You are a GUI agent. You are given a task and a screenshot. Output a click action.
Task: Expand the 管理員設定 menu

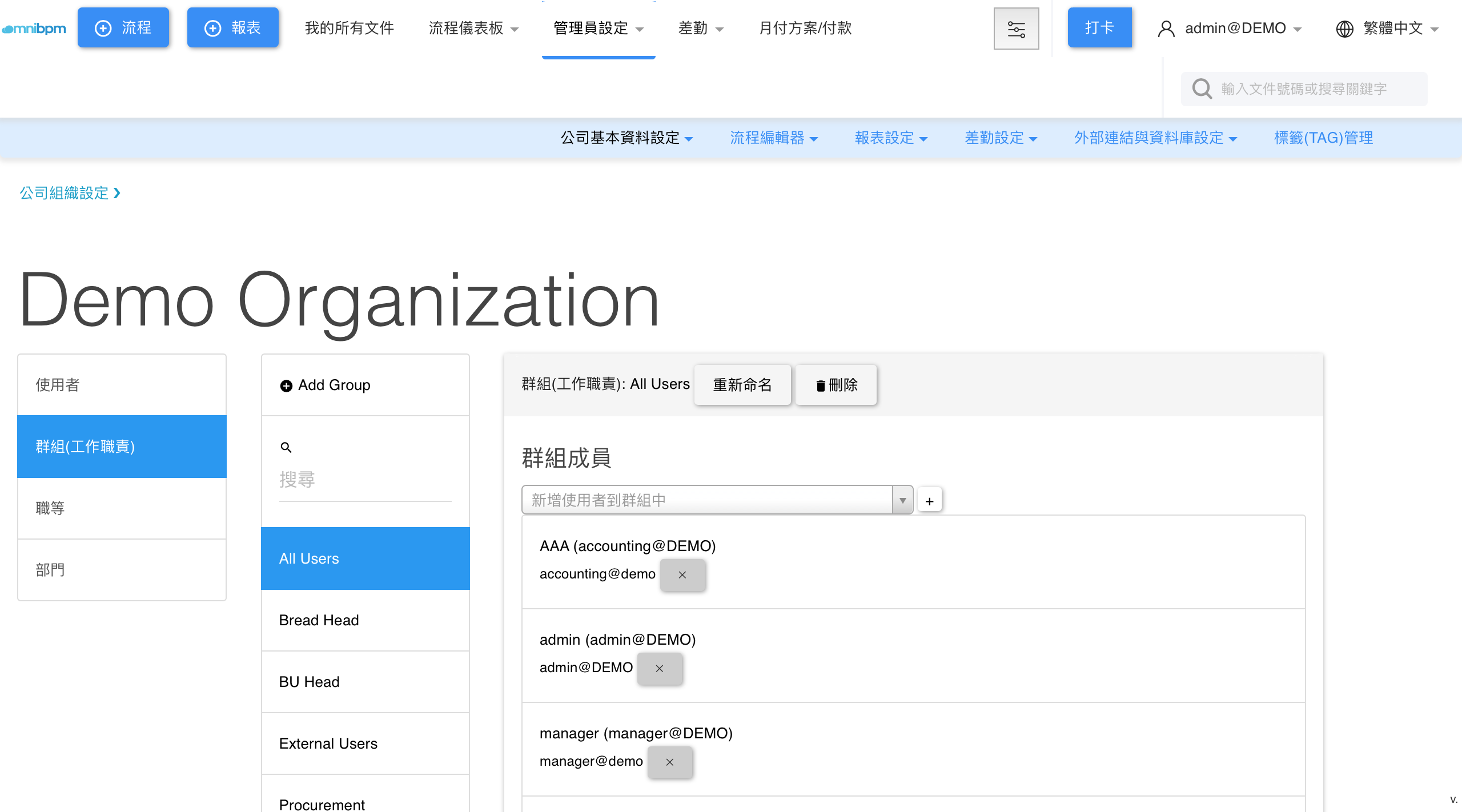pyautogui.click(x=599, y=28)
